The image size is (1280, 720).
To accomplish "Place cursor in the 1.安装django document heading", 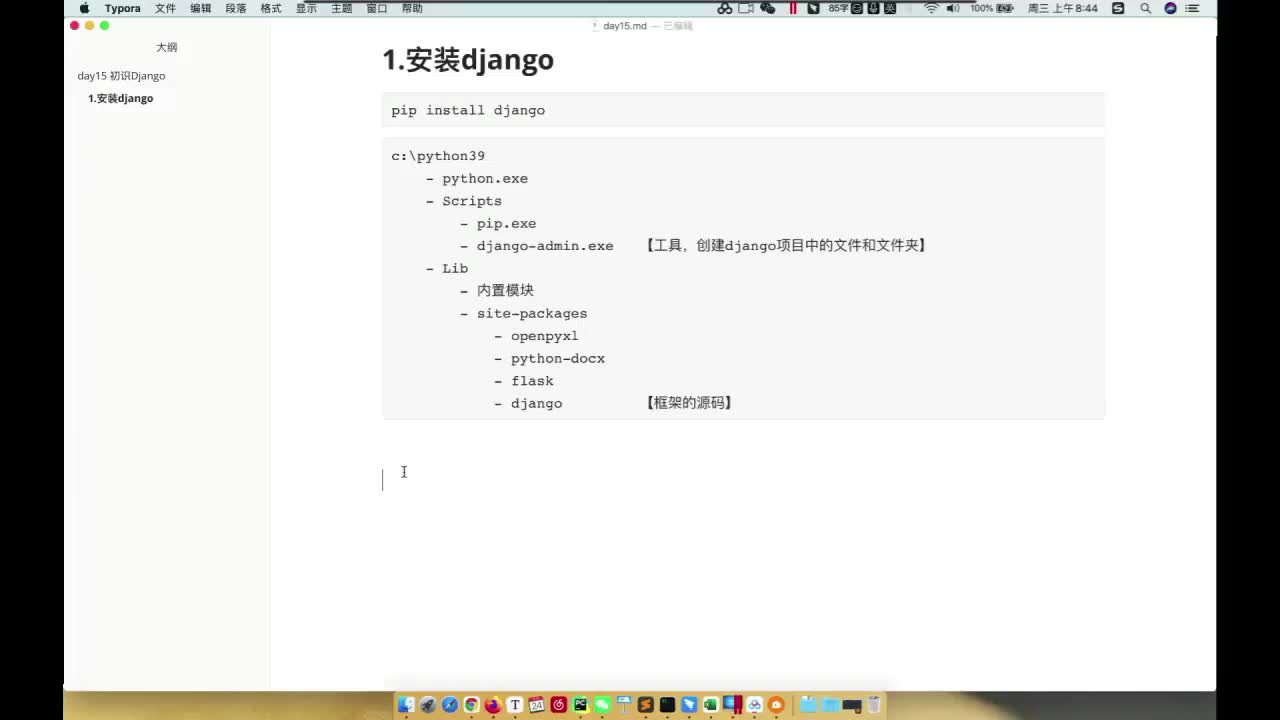I will (x=468, y=60).
